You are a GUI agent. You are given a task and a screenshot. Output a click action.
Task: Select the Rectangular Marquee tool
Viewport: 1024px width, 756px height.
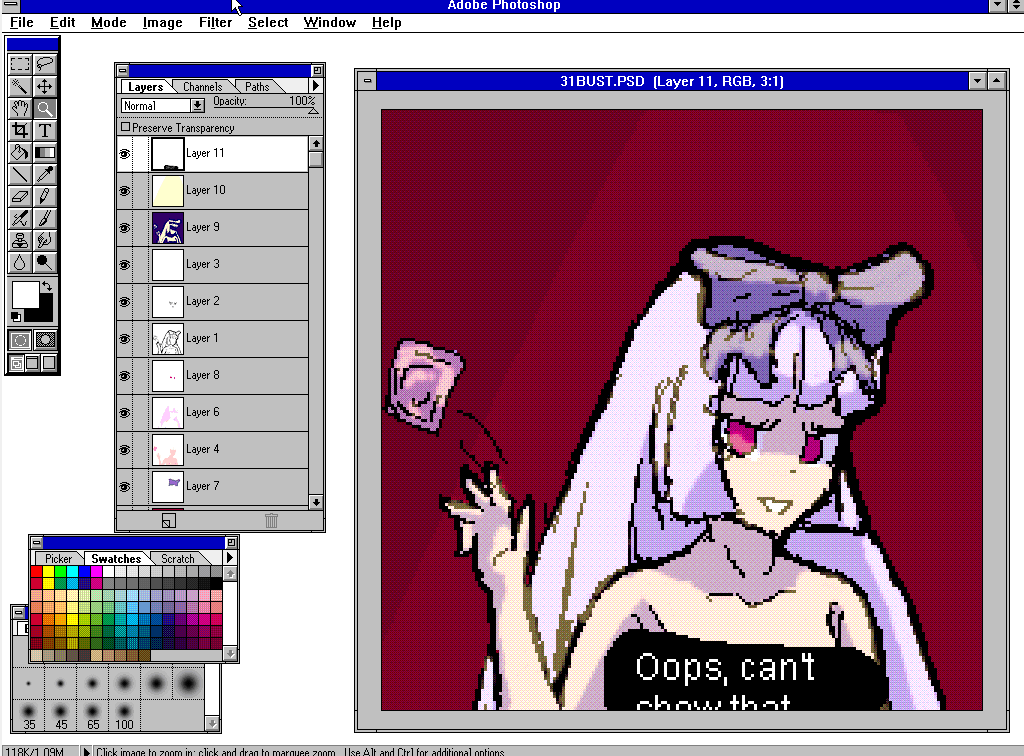[20, 64]
